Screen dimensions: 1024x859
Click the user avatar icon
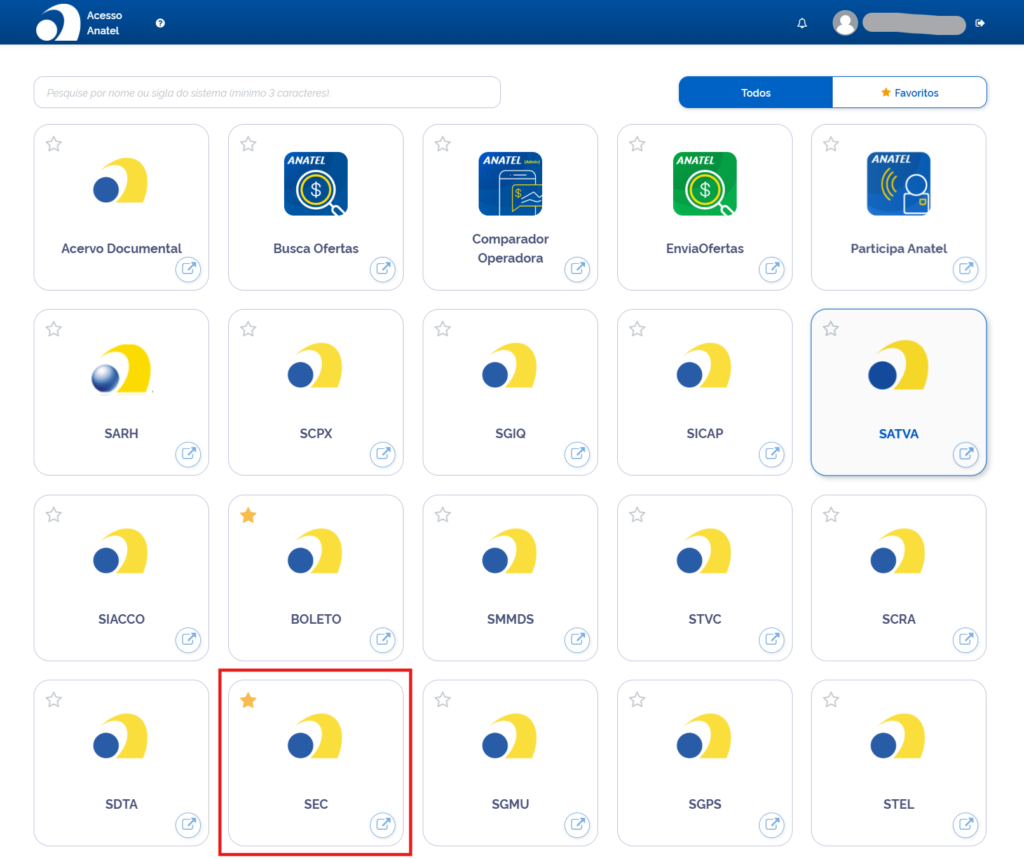coord(845,23)
